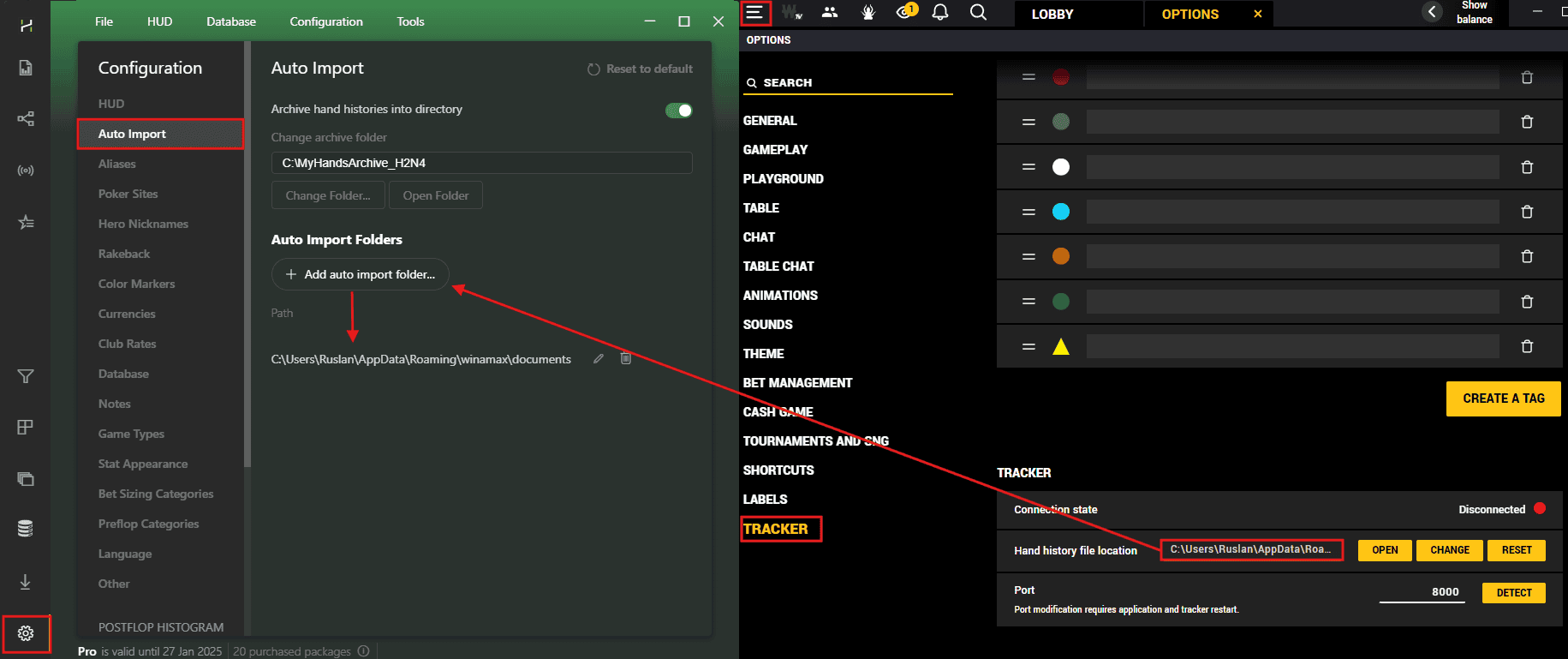Click CREATE A TAG button
The width and height of the screenshot is (1568, 659).
pos(1503,398)
